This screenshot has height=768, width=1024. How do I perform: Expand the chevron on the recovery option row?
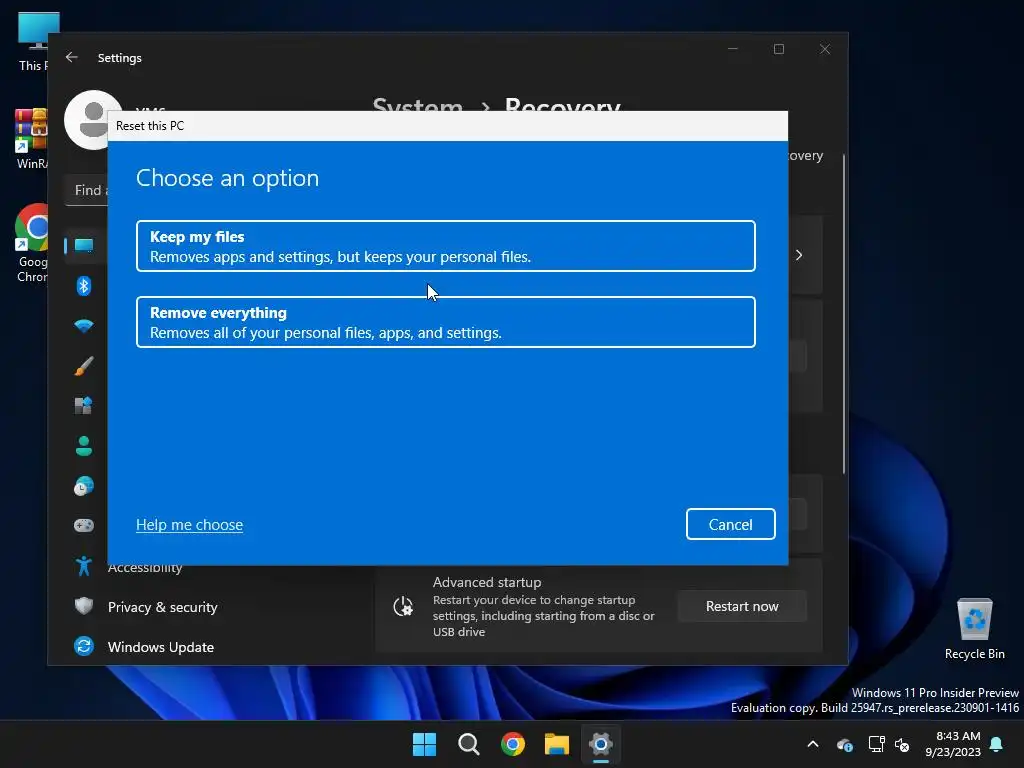pos(799,255)
